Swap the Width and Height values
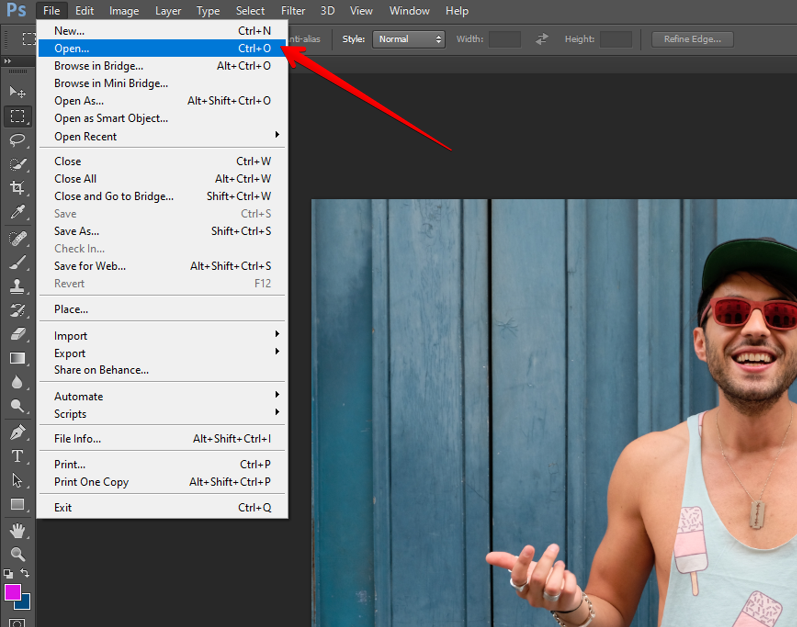 (542, 39)
